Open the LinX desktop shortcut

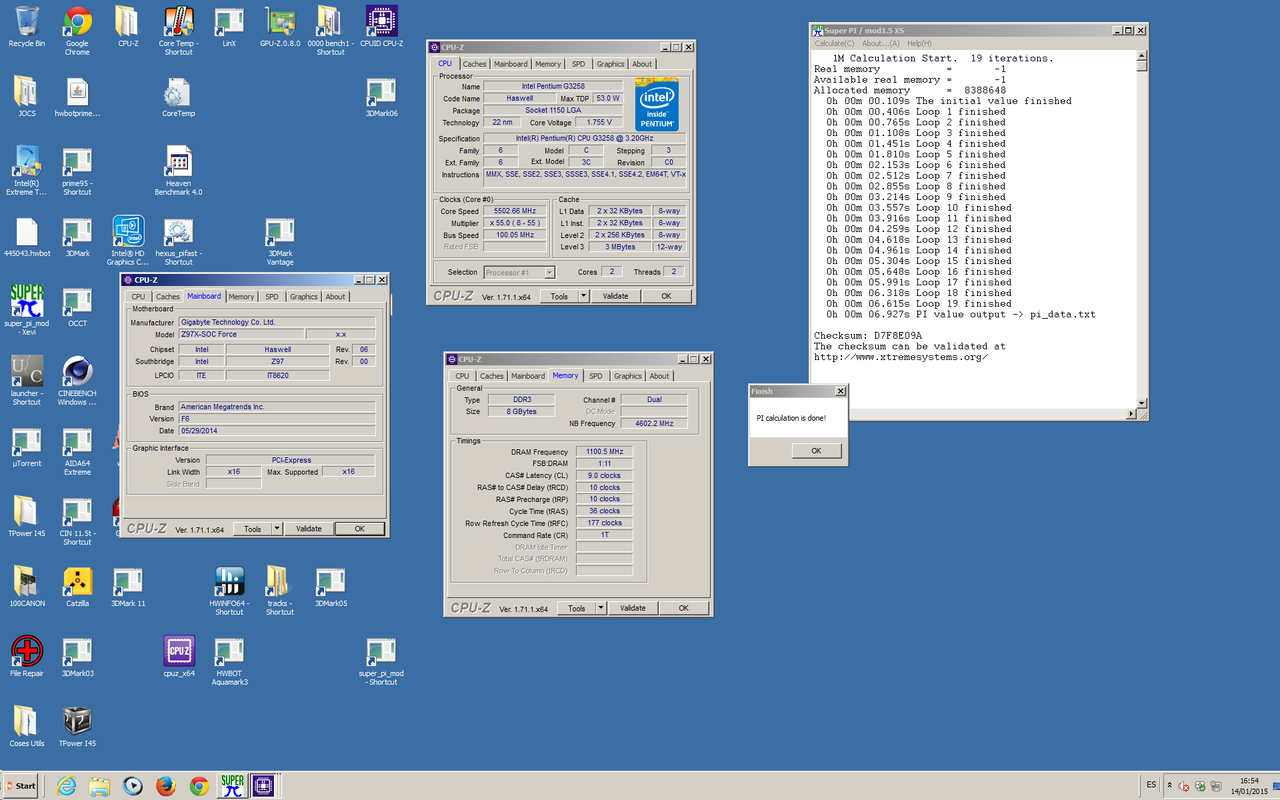click(229, 28)
